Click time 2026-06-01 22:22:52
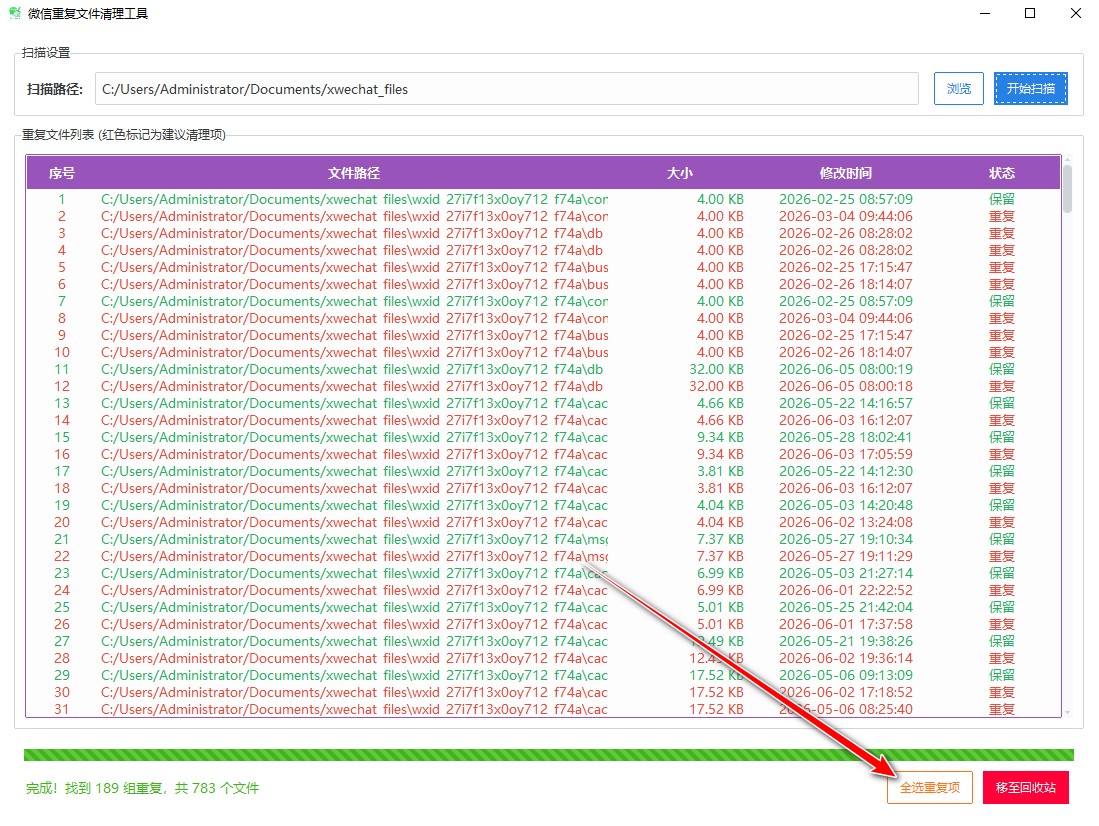Image resolution: width=1099 pixels, height=826 pixels. click(845, 590)
